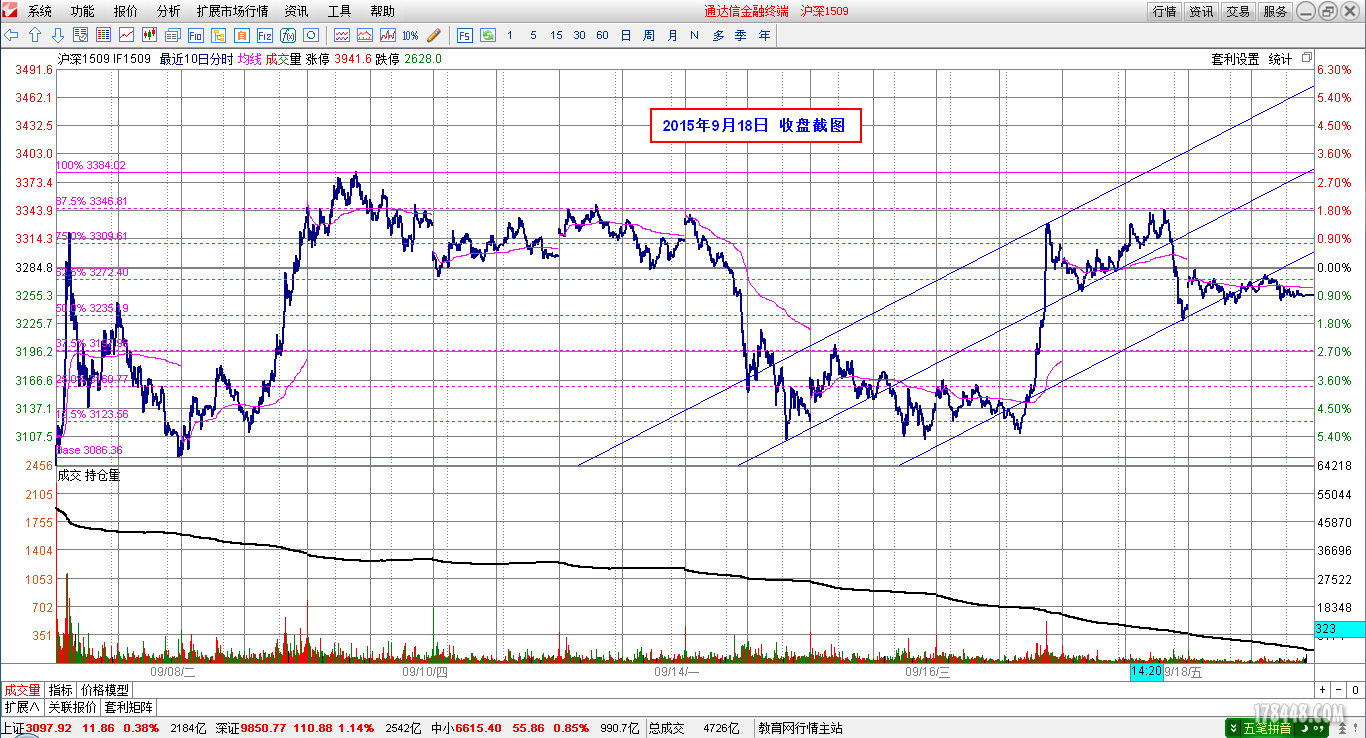Viewport: 1366px width, 738px height.
Task: Open the f(x) formula manager icon
Action: (287, 35)
